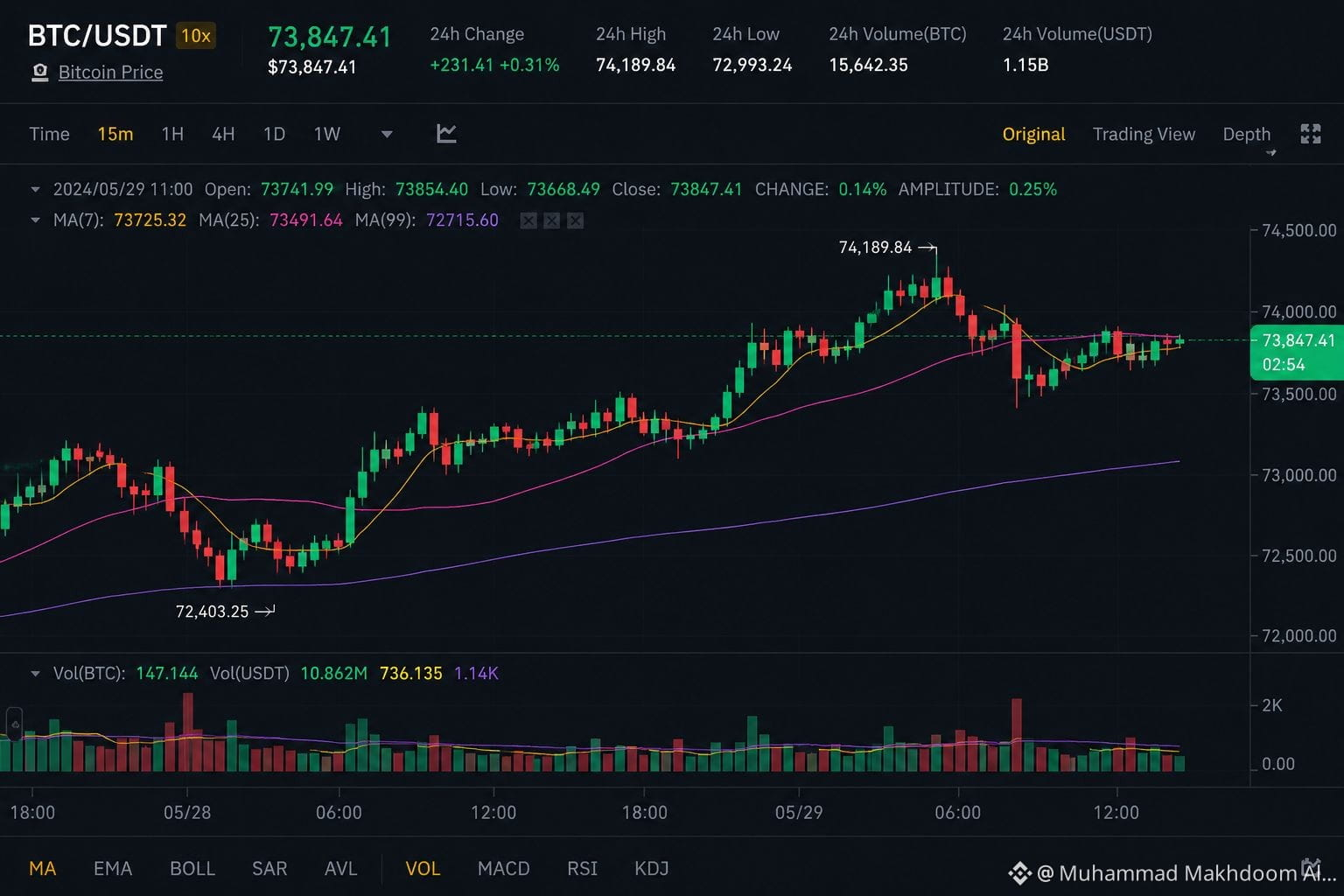Click the 10x leverage badge
The image size is (1344, 896).
(x=196, y=36)
